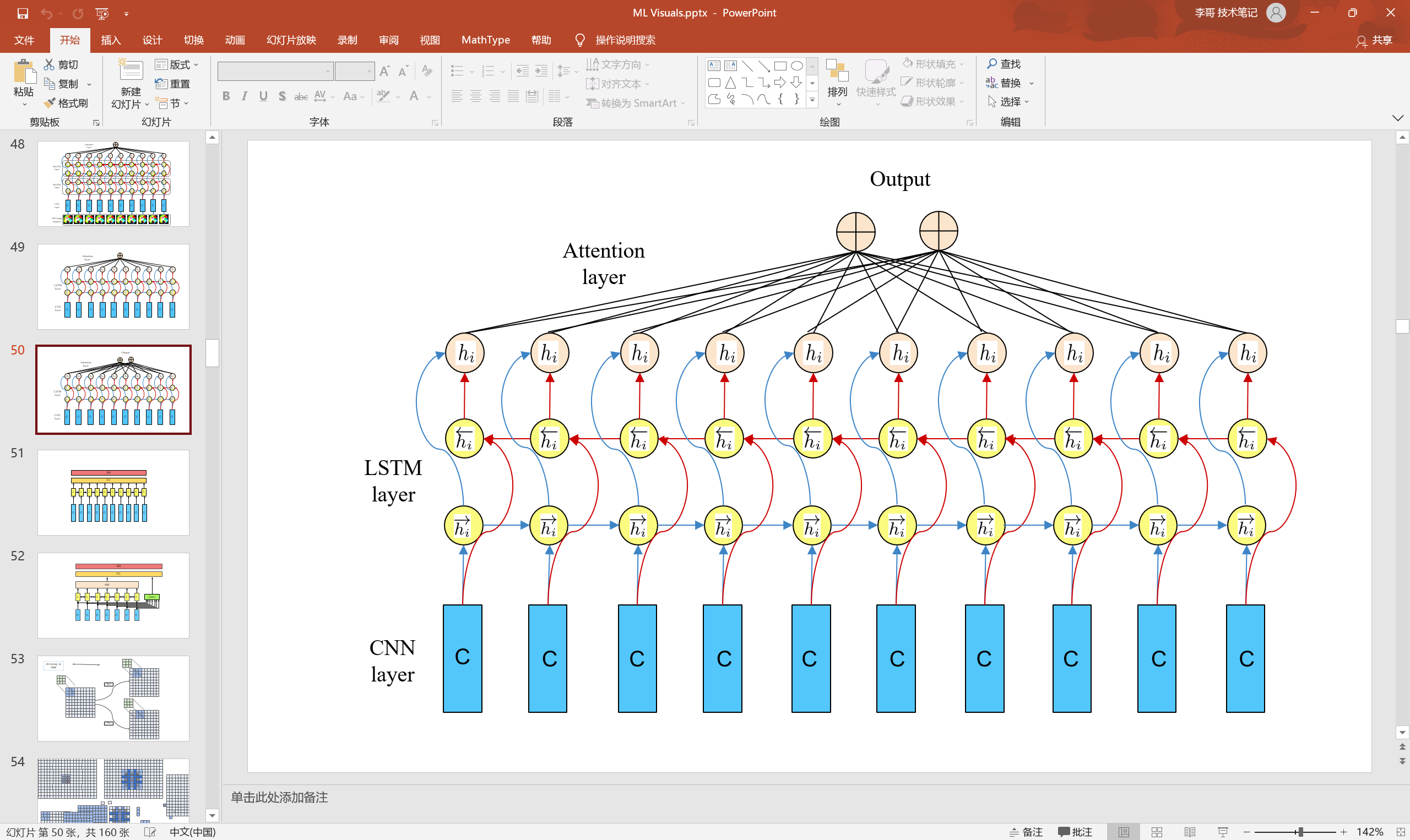This screenshot has height=840, width=1410.
Task: Toggle Italic formatting
Action: (x=245, y=96)
